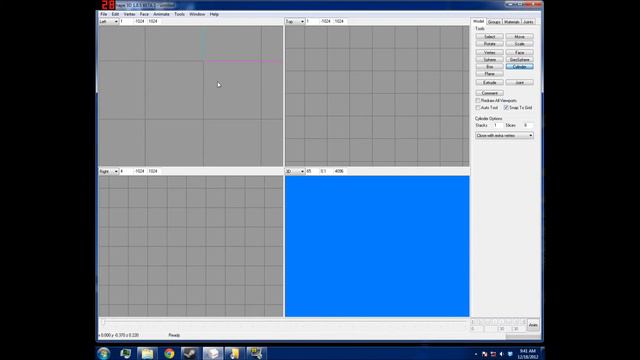This screenshot has height=360, width=640.
Task: Click the Extrude tool button
Action: 489,82
